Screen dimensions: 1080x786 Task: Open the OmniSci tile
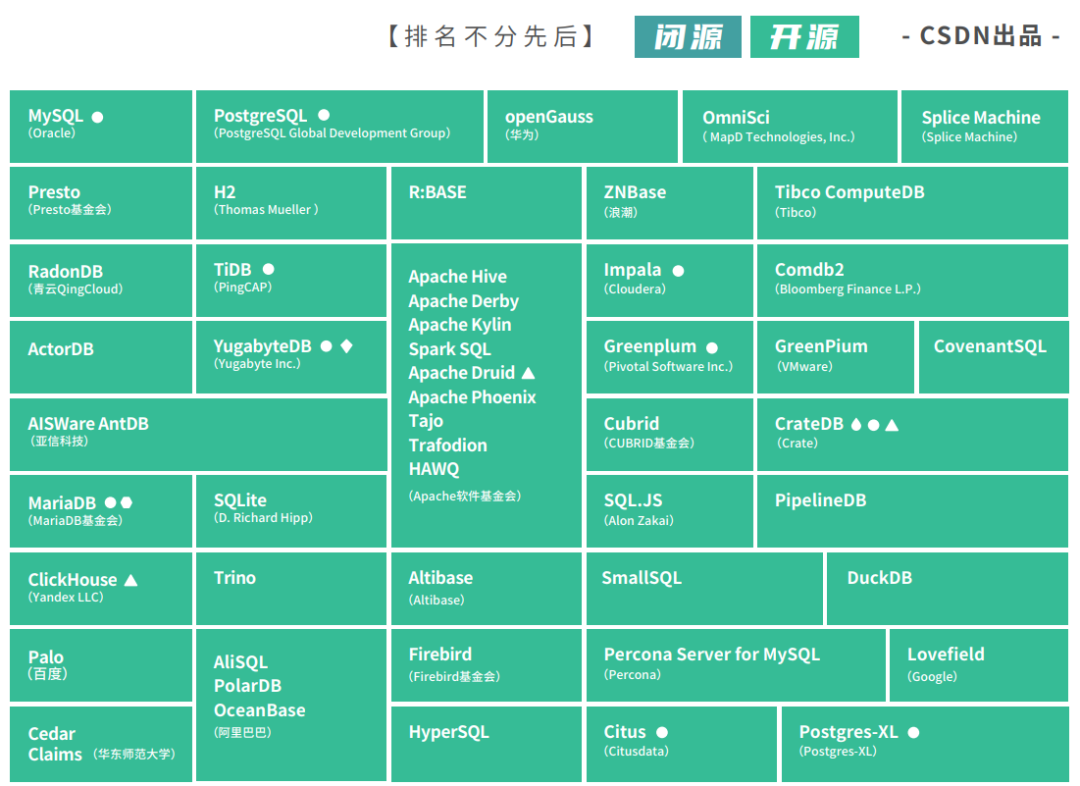(790, 126)
